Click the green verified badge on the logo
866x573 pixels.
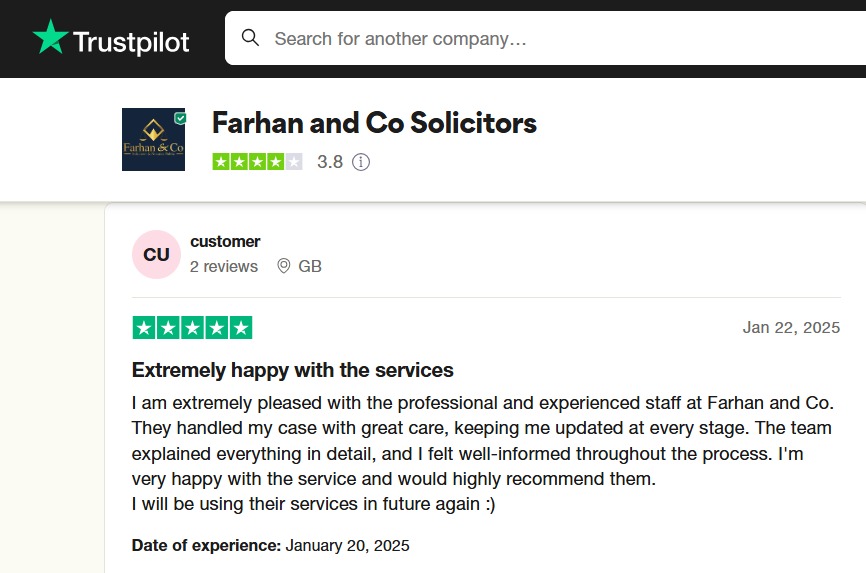click(180, 118)
